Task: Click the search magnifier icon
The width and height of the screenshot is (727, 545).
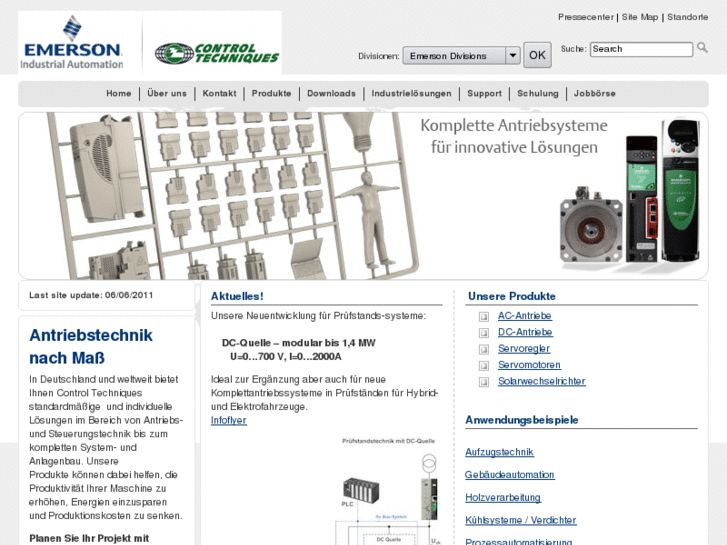Action: tap(702, 48)
